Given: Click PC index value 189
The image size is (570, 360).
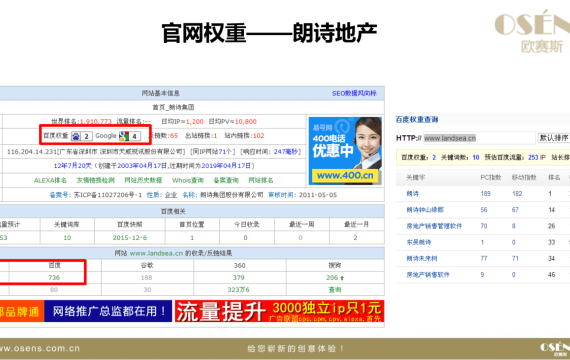Looking at the screenshot, I should [x=485, y=194].
